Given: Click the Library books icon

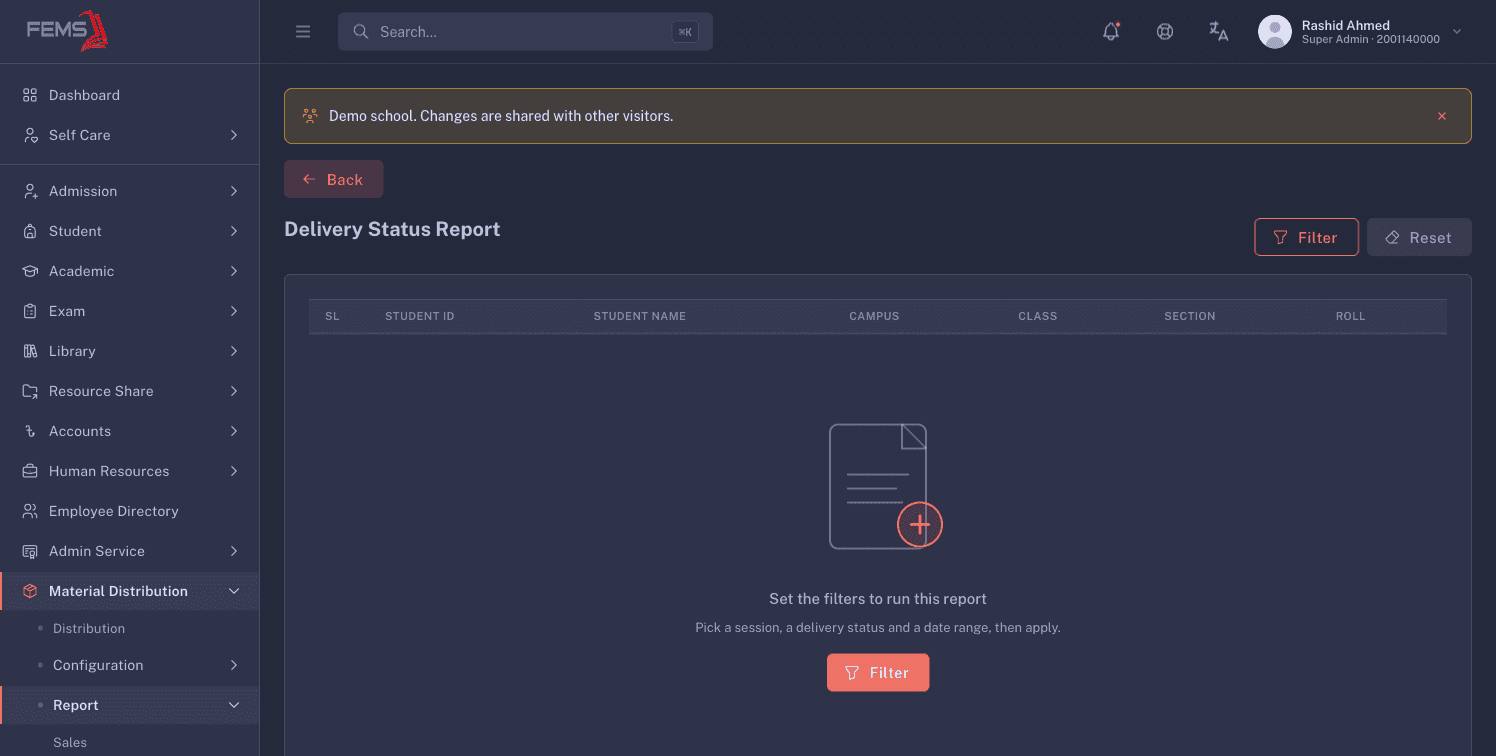Looking at the screenshot, I should 30,351.
